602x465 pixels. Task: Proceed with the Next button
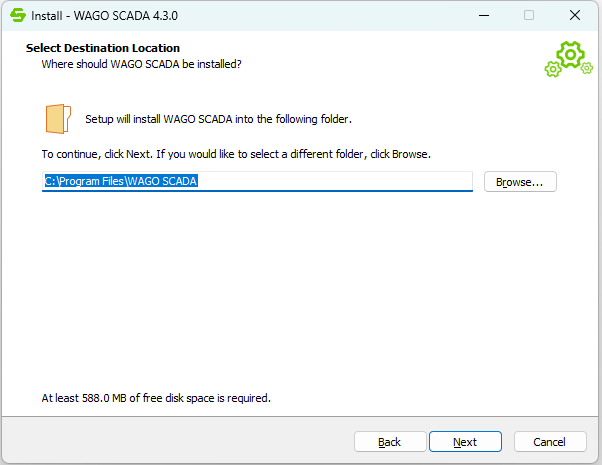465,442
